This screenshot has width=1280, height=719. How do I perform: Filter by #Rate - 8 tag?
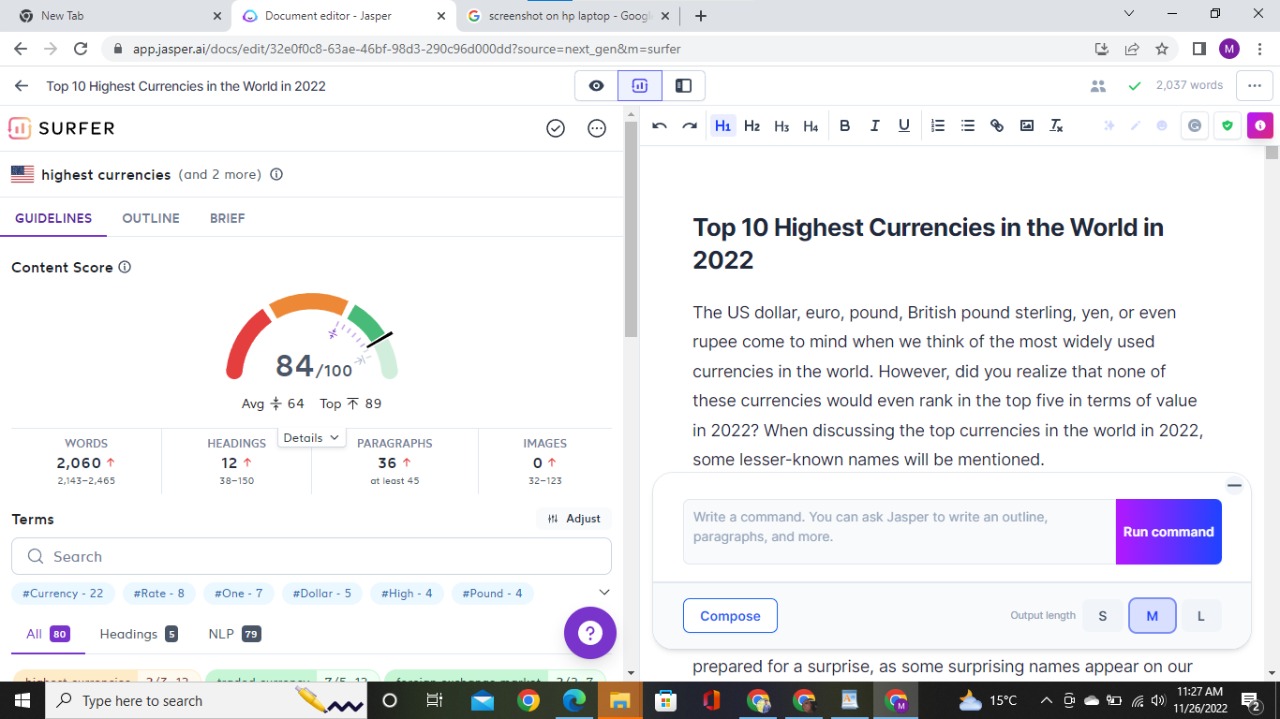(159, 593)
